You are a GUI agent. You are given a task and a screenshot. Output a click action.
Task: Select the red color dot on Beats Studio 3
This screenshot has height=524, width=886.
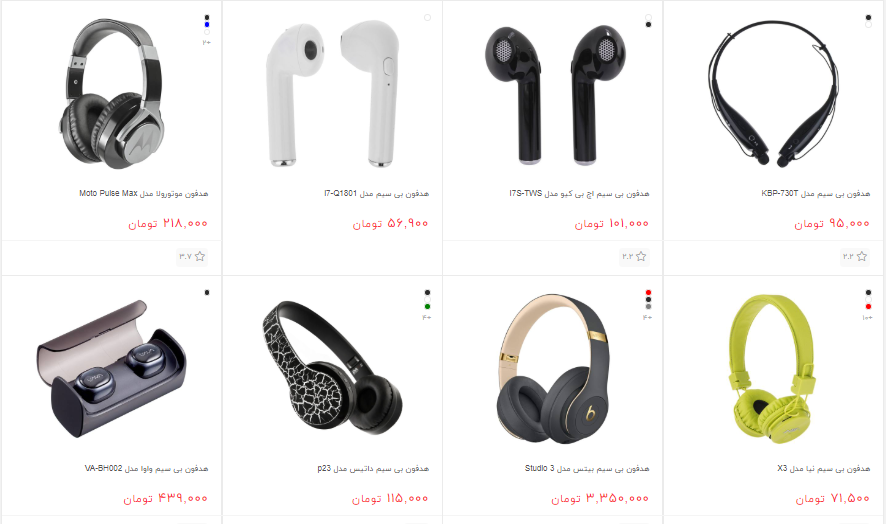tap(648, 293)
